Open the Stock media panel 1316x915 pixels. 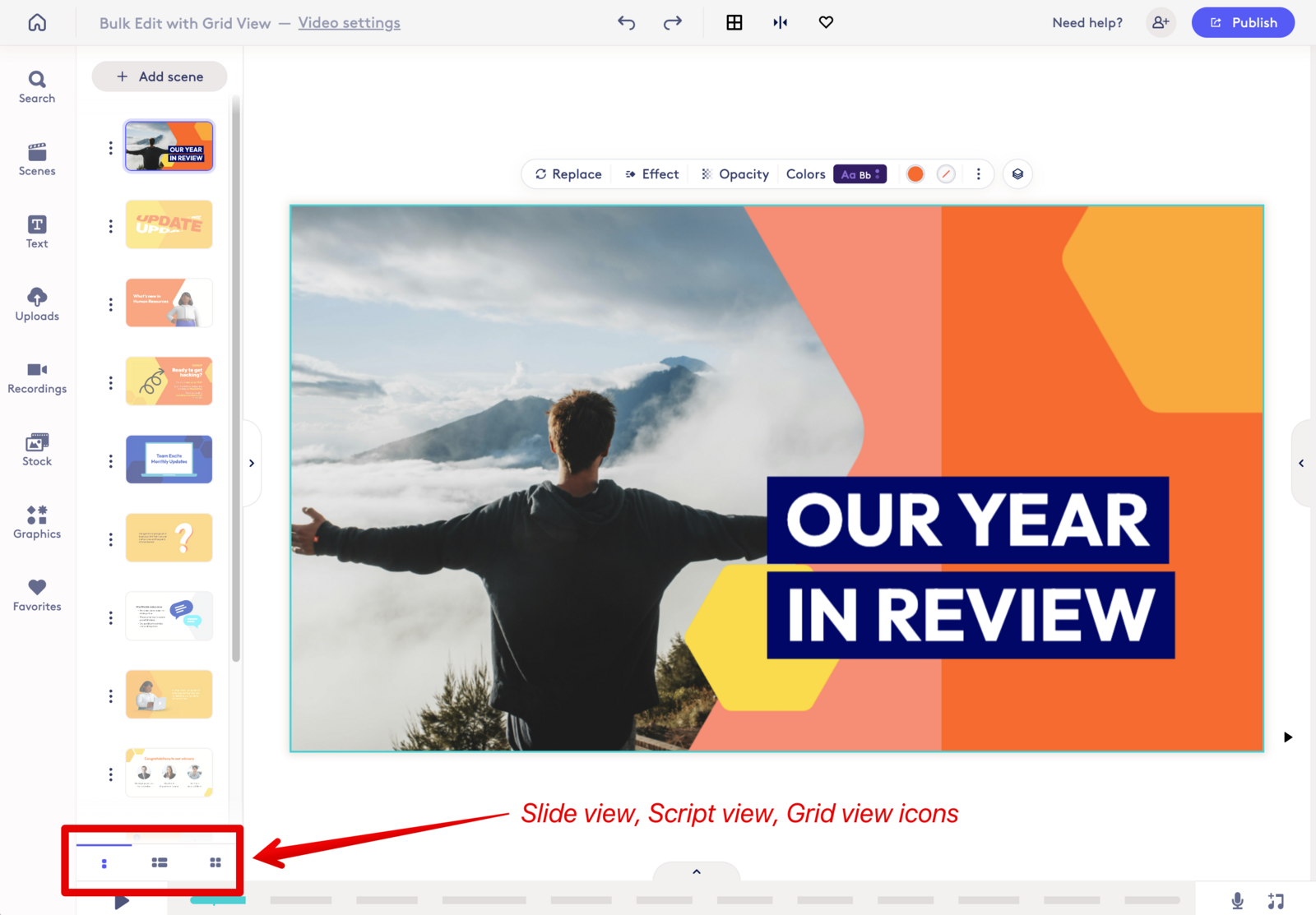pos(37,450)
